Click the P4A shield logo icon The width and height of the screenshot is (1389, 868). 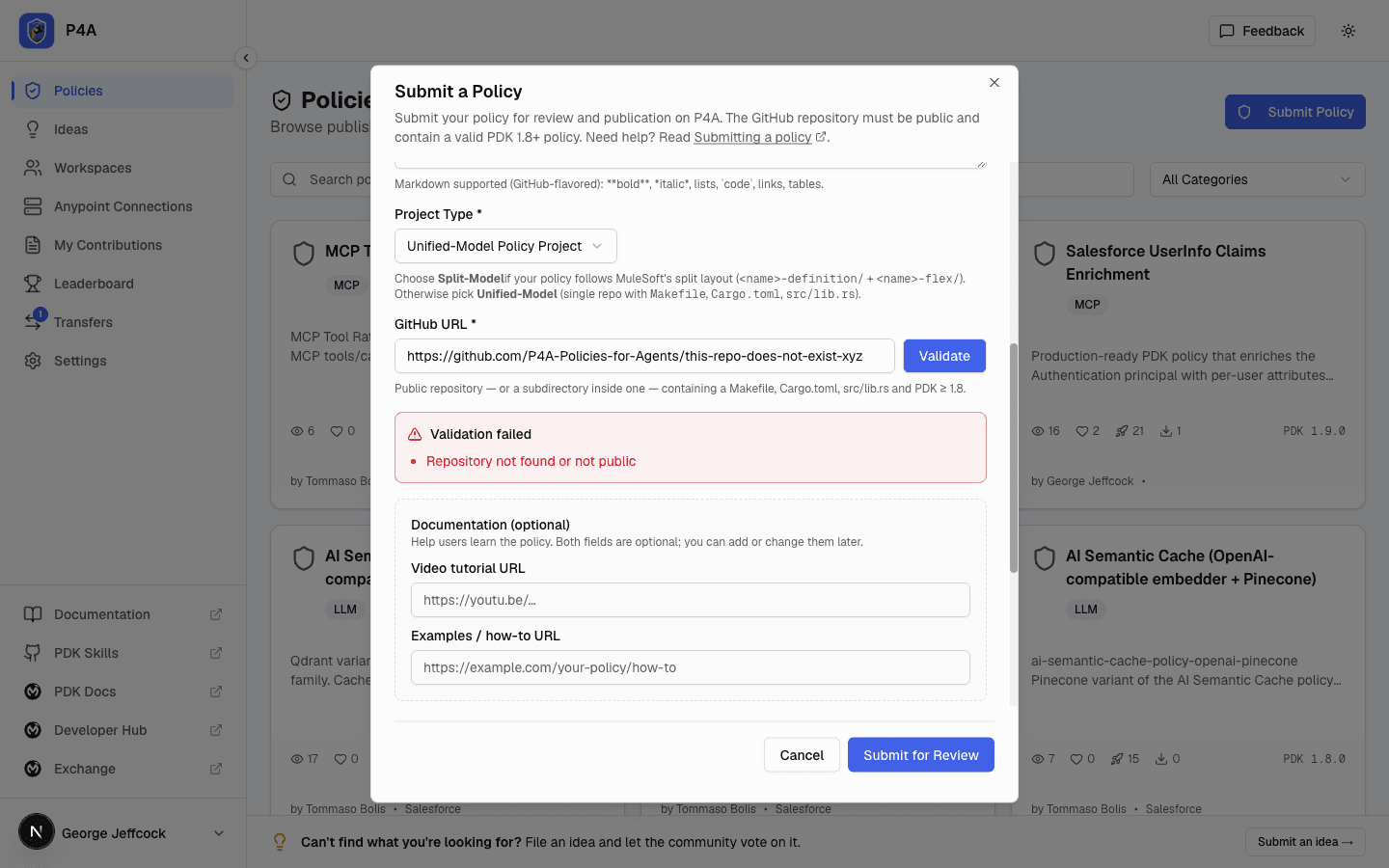37,31
